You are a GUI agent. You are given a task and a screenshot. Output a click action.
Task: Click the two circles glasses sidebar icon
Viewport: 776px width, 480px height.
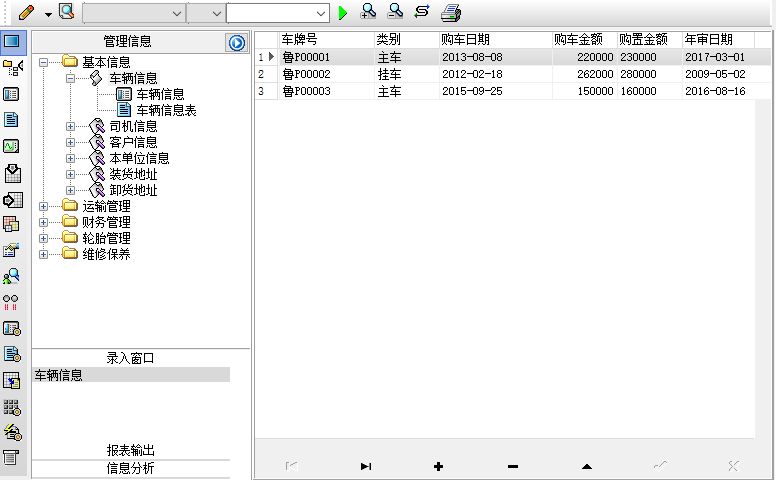click(11, 302)
